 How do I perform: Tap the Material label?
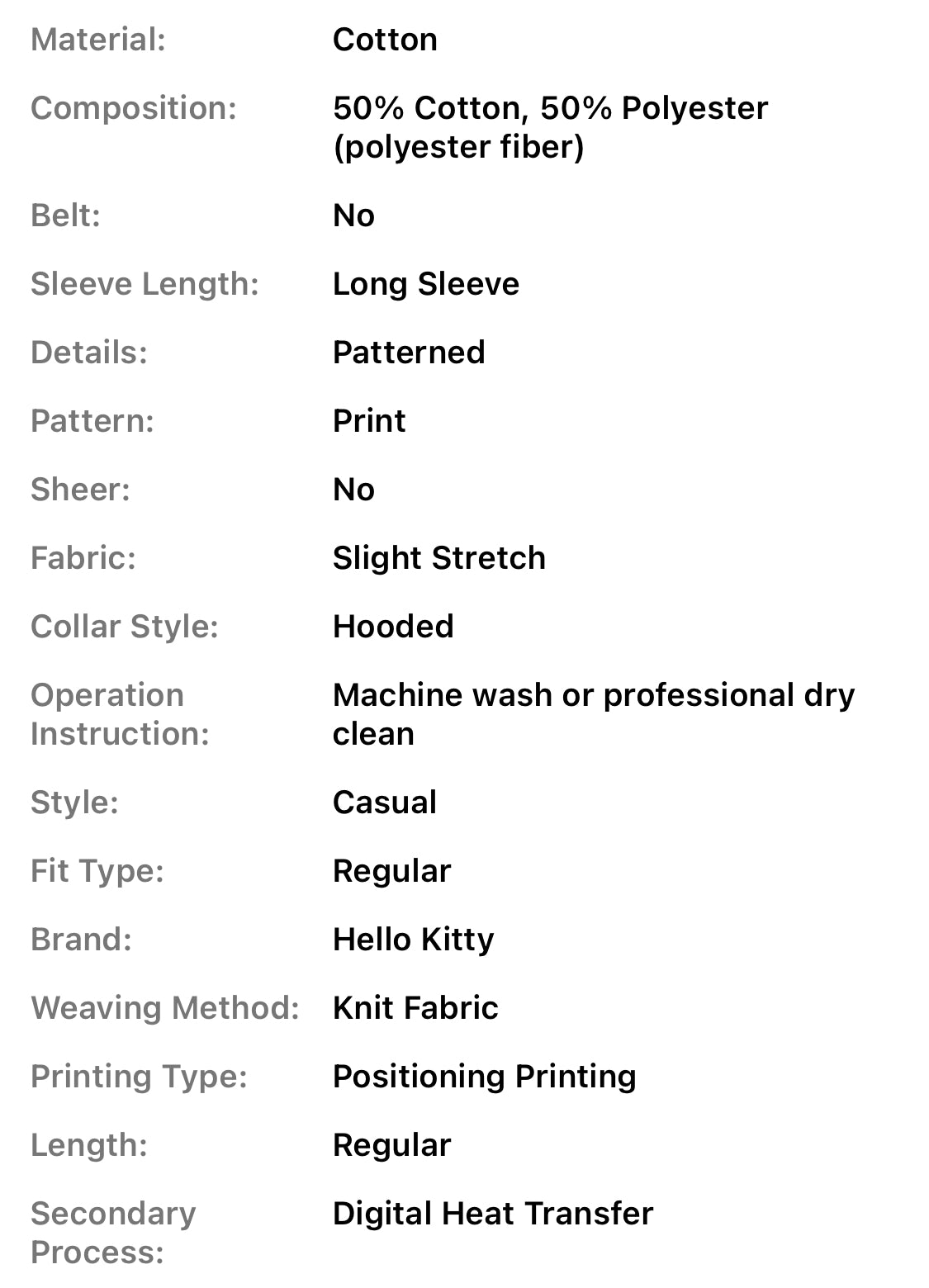[98, 40]
